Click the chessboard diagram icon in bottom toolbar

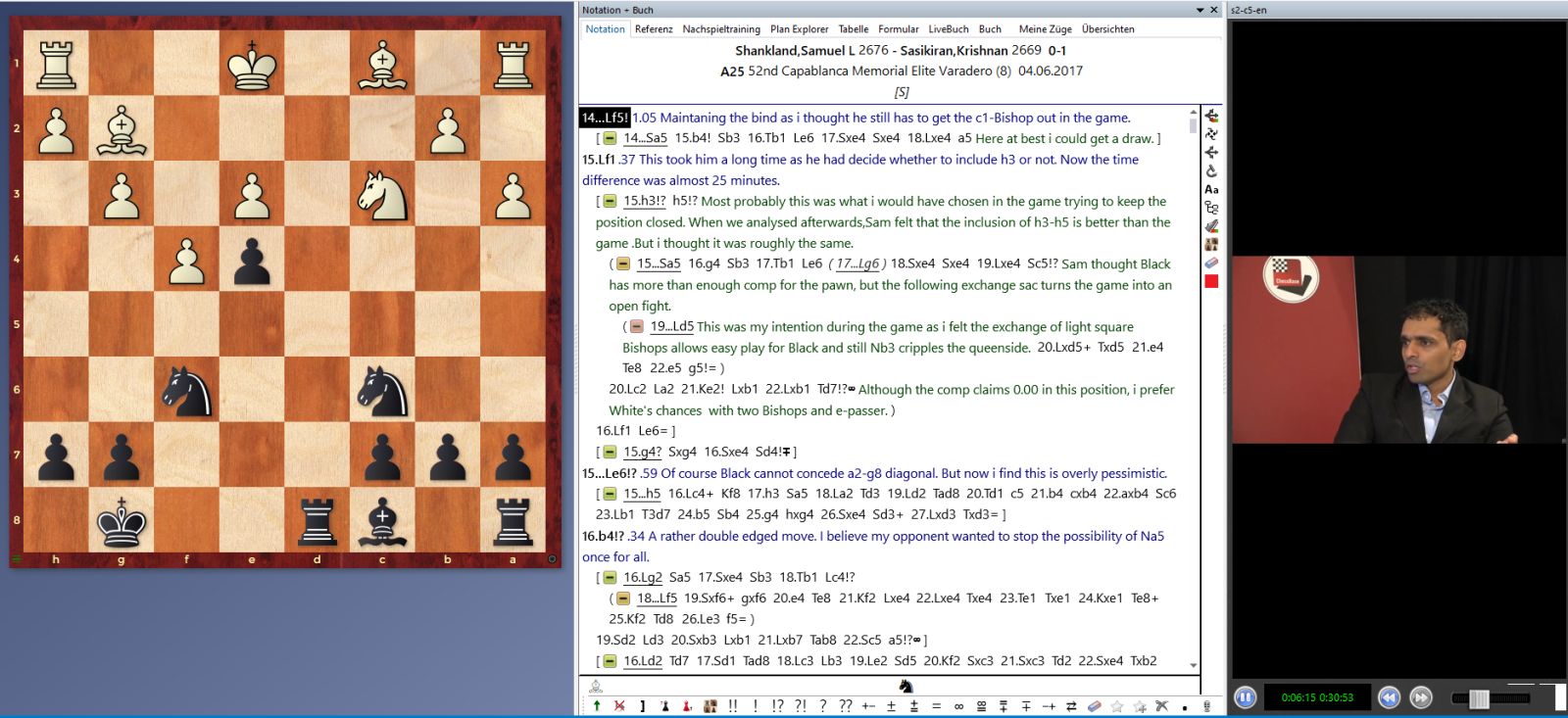point(710,705)
